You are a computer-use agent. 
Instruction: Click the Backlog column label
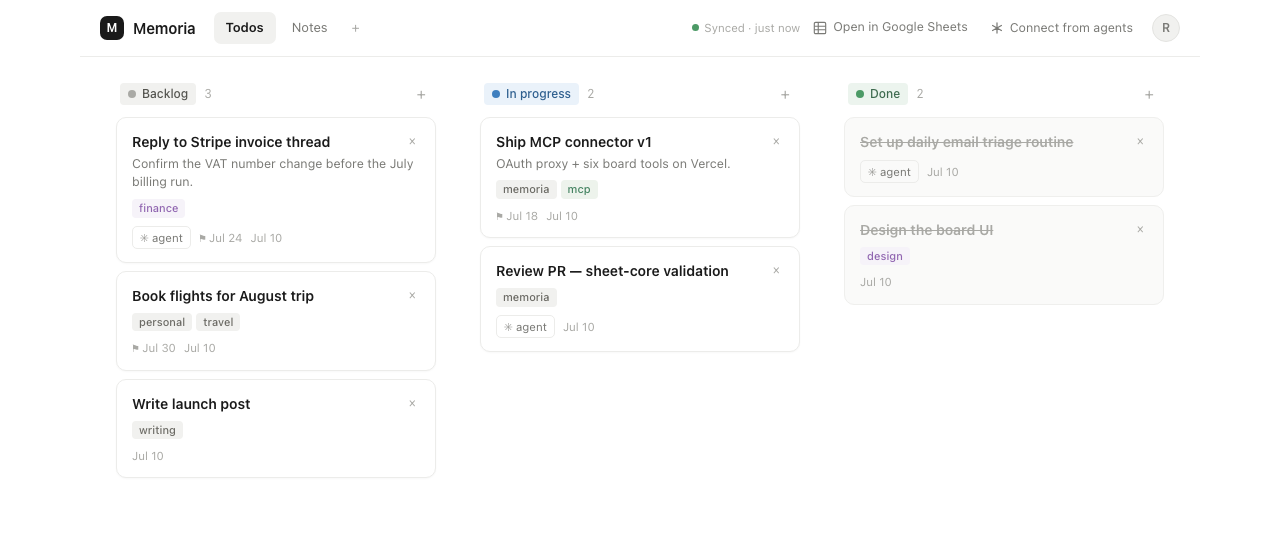(158, 94)
